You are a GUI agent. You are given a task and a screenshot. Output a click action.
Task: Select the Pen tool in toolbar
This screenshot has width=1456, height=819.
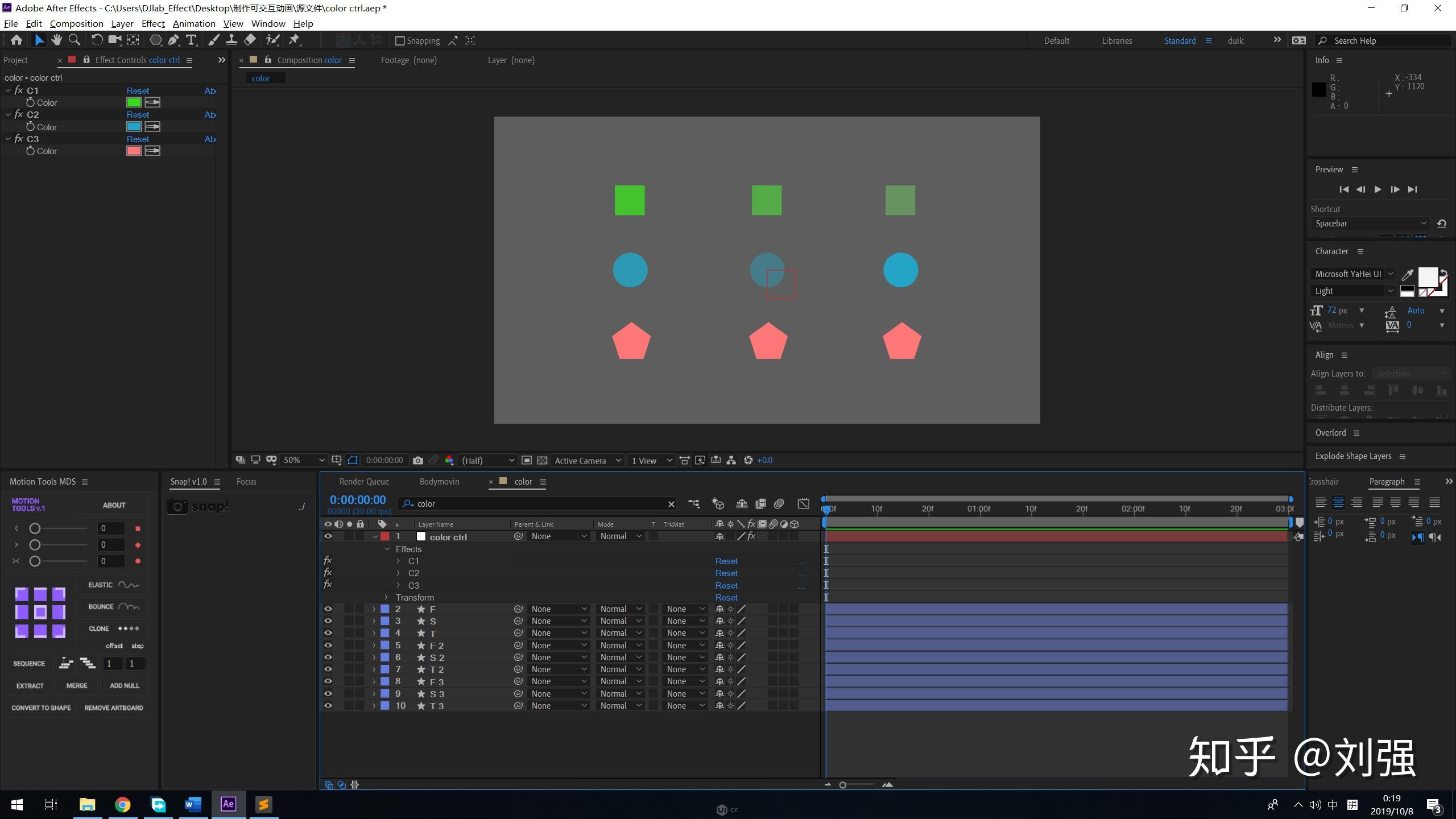173,40
